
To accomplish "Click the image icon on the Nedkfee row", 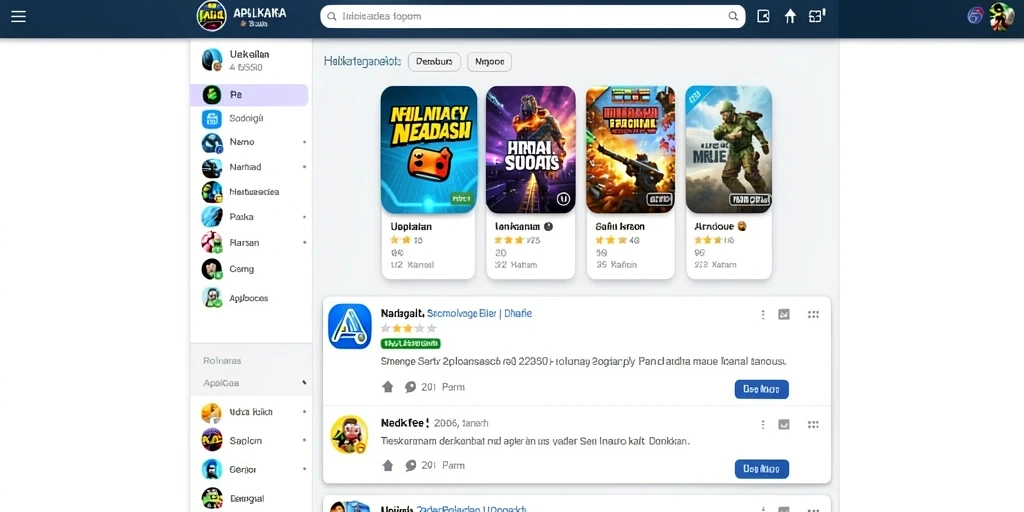I will click(x=784, y=424).
